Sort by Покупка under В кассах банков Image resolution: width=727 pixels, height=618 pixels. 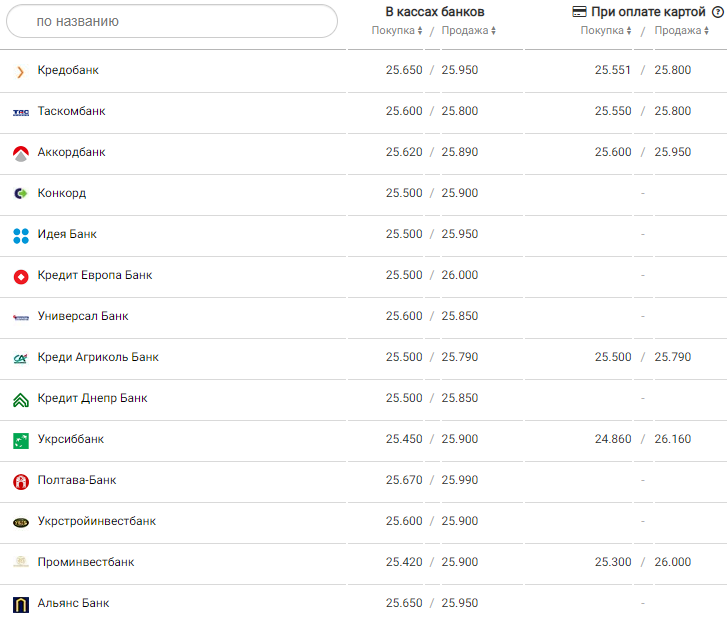pos(397,31)
